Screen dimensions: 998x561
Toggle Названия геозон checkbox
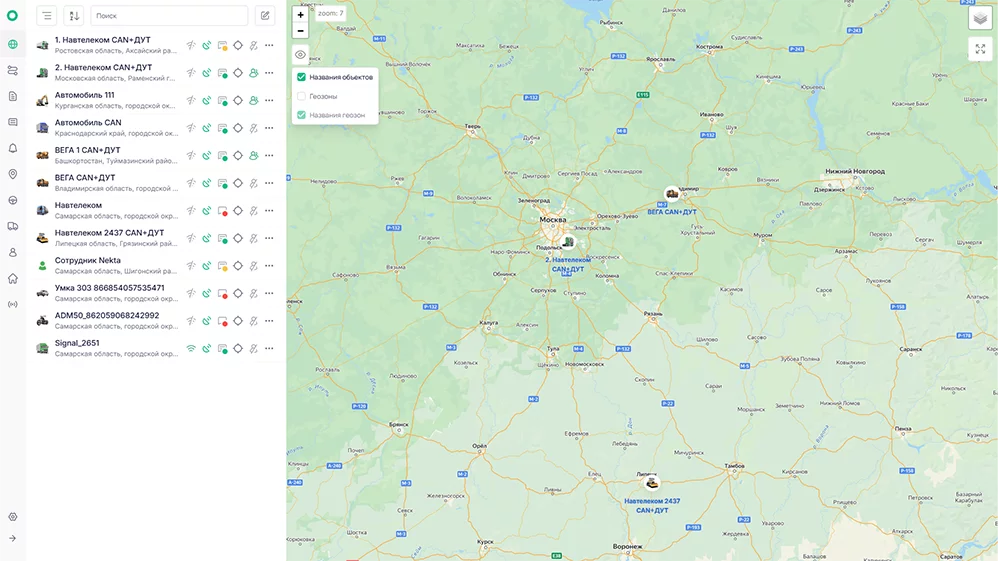302,115
